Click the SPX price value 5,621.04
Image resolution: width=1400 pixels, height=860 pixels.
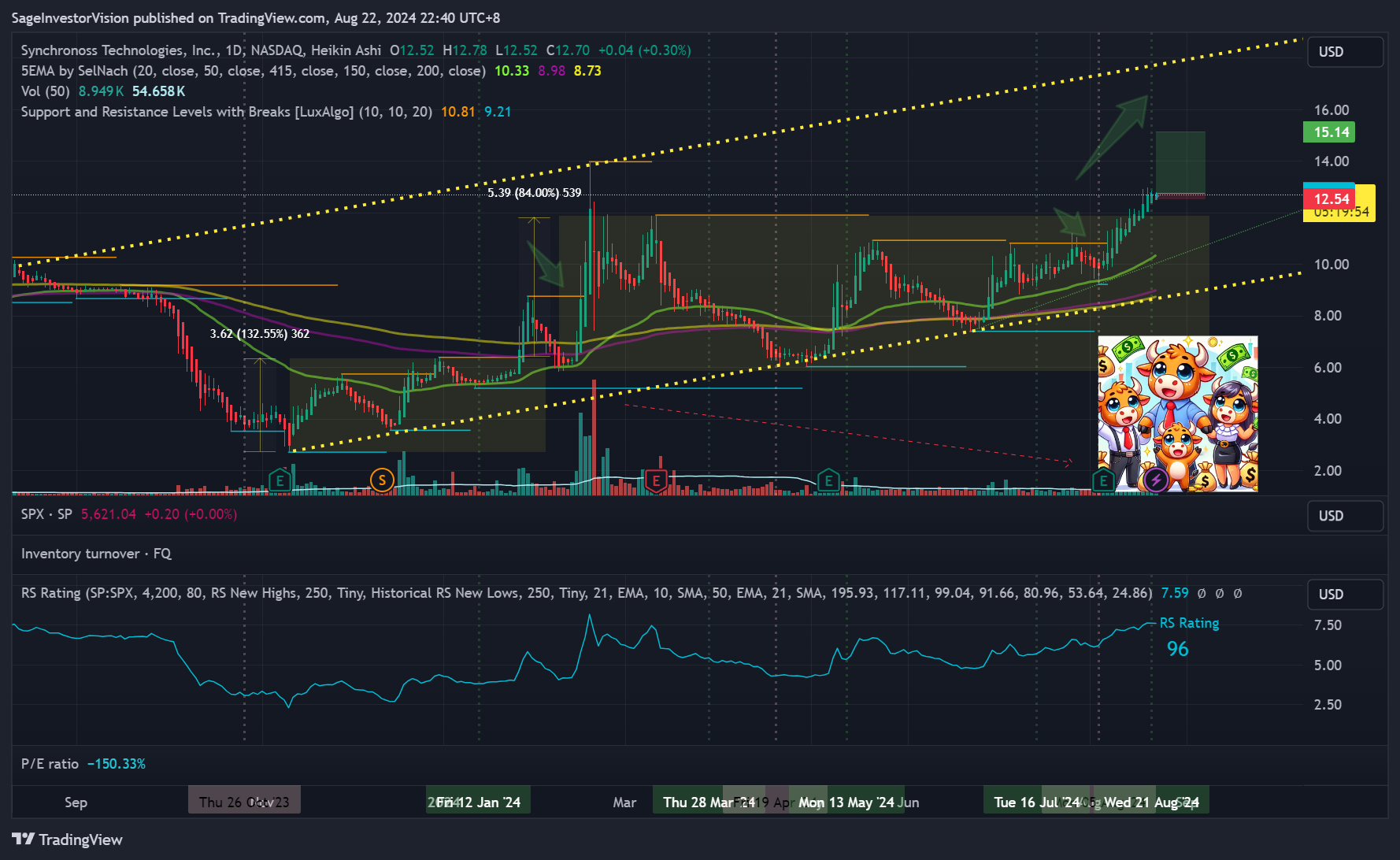[109, 514]
